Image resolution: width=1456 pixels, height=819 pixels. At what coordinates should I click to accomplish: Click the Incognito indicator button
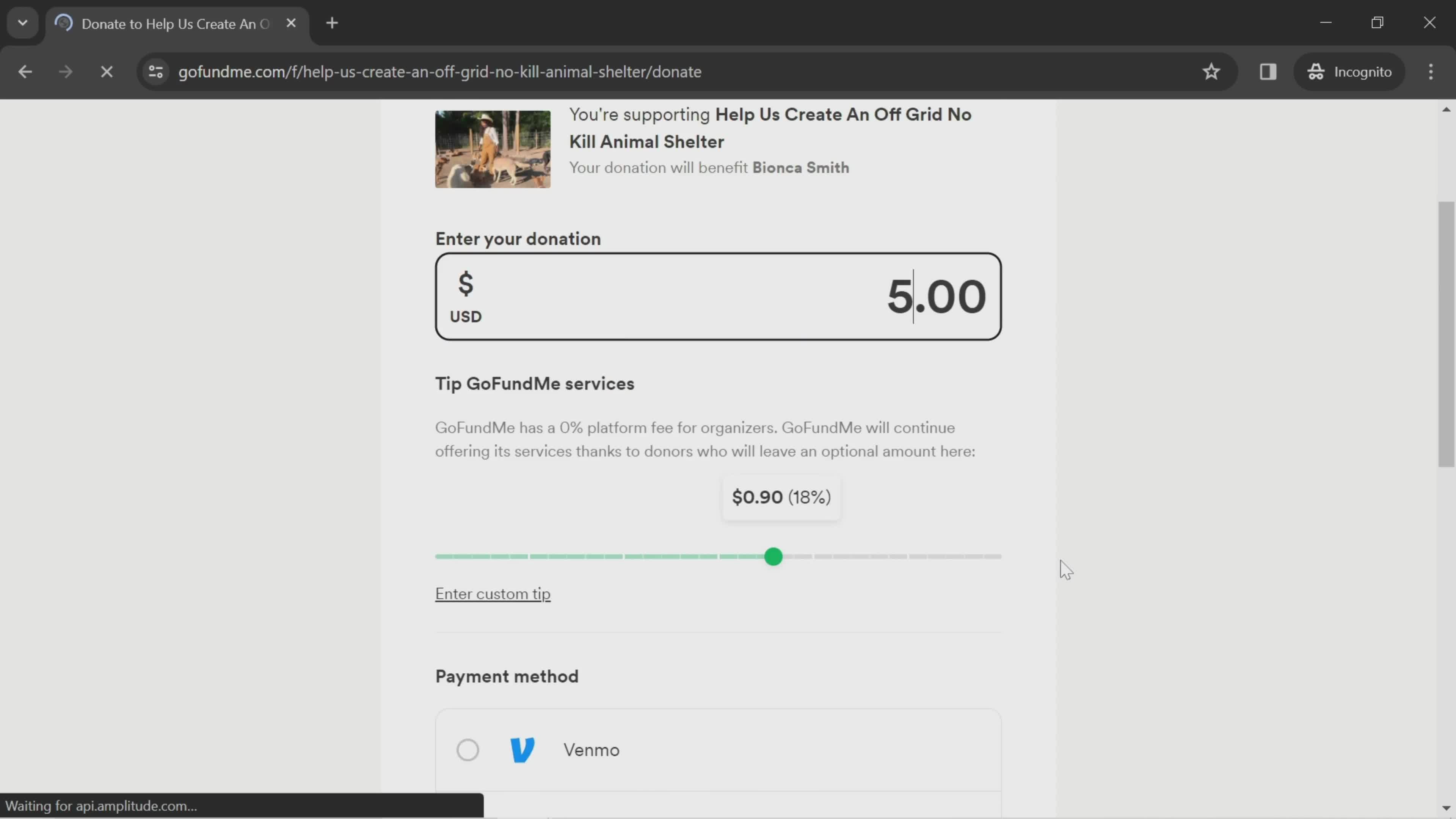pos(1349,72)
